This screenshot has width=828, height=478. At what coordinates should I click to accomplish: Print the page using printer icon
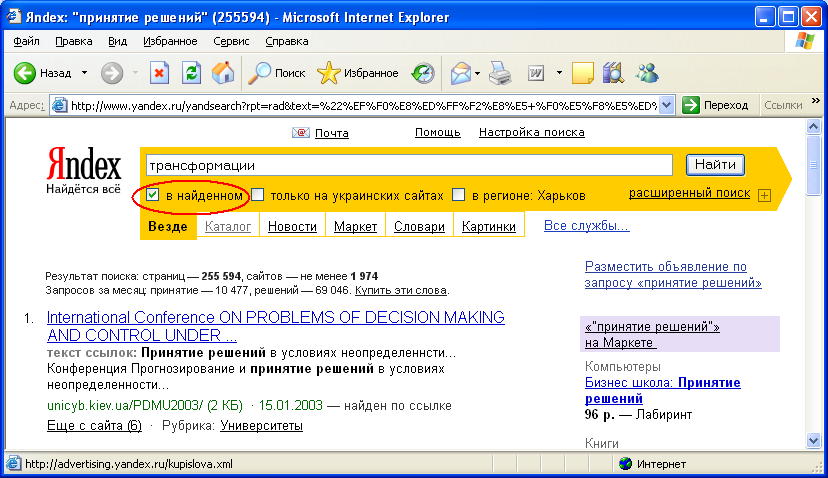tap(500, 73)
